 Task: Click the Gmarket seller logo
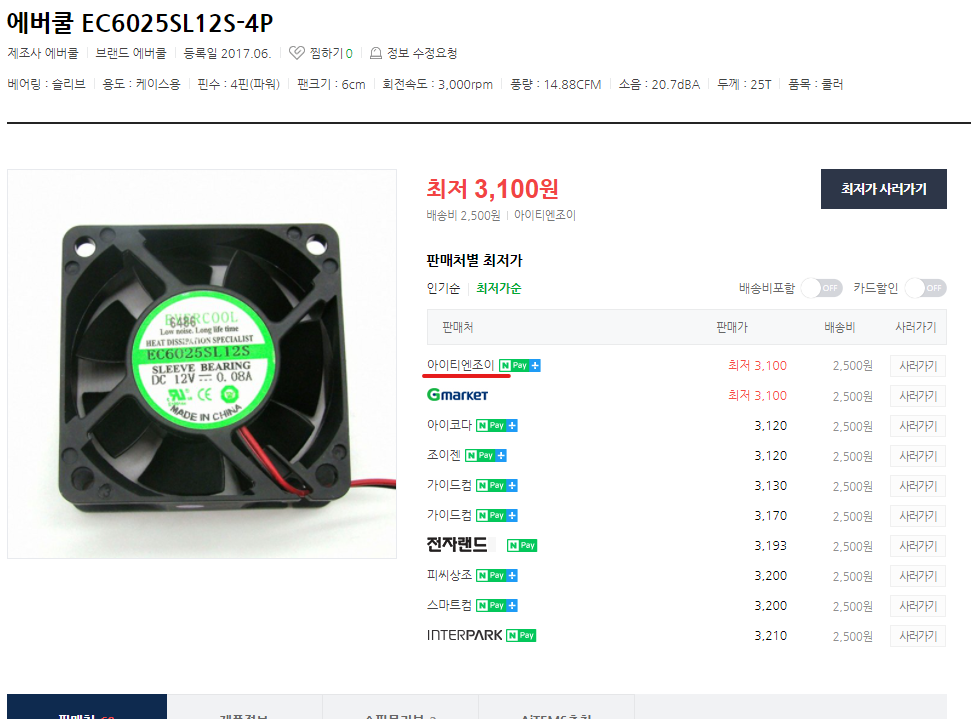point(458,395)
